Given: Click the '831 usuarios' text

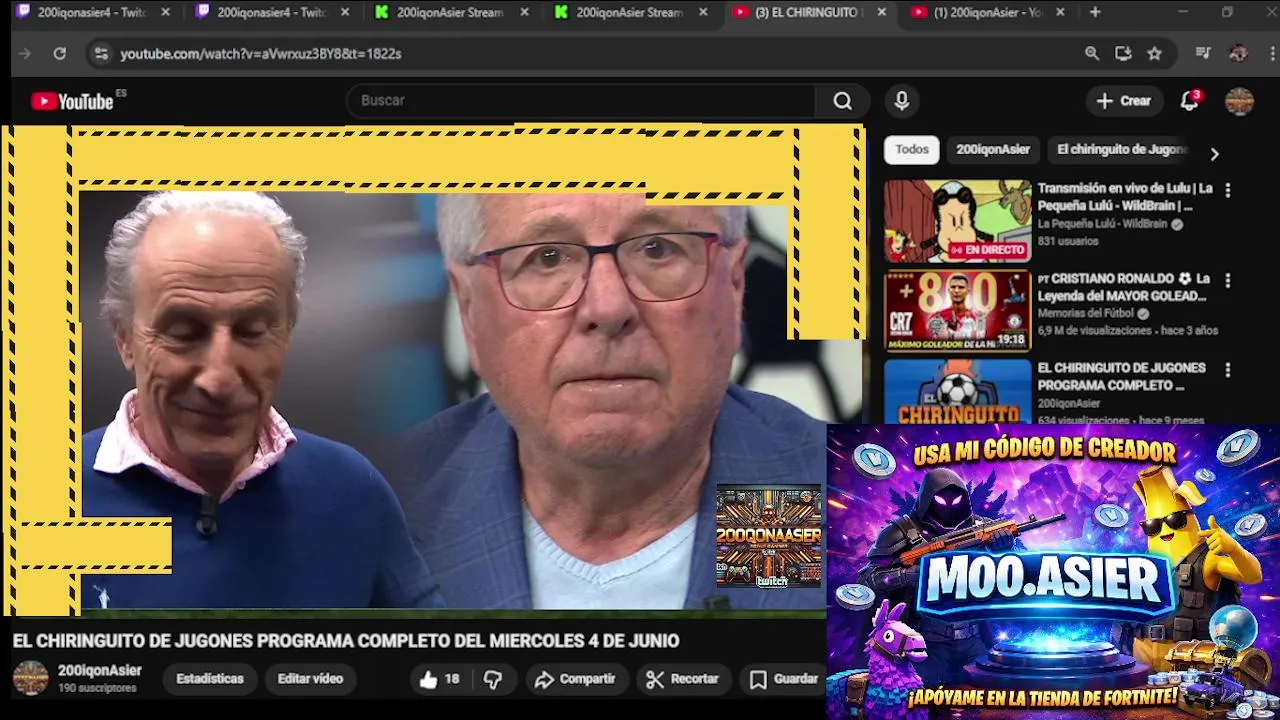Looking at the screenshot, I should click(x=1067, y=241).
